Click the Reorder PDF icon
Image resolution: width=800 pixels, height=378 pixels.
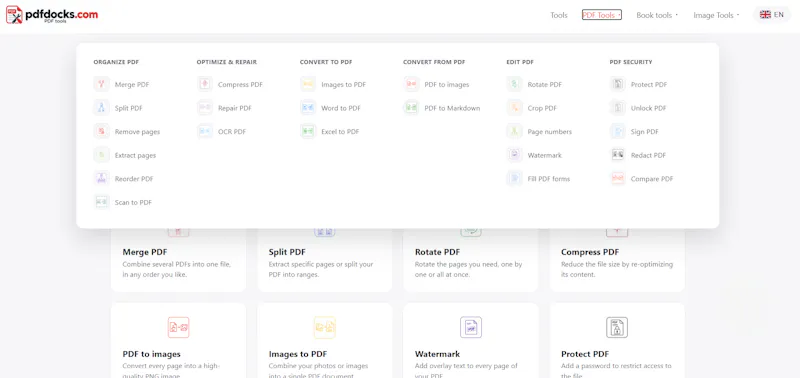click(102, 179)
